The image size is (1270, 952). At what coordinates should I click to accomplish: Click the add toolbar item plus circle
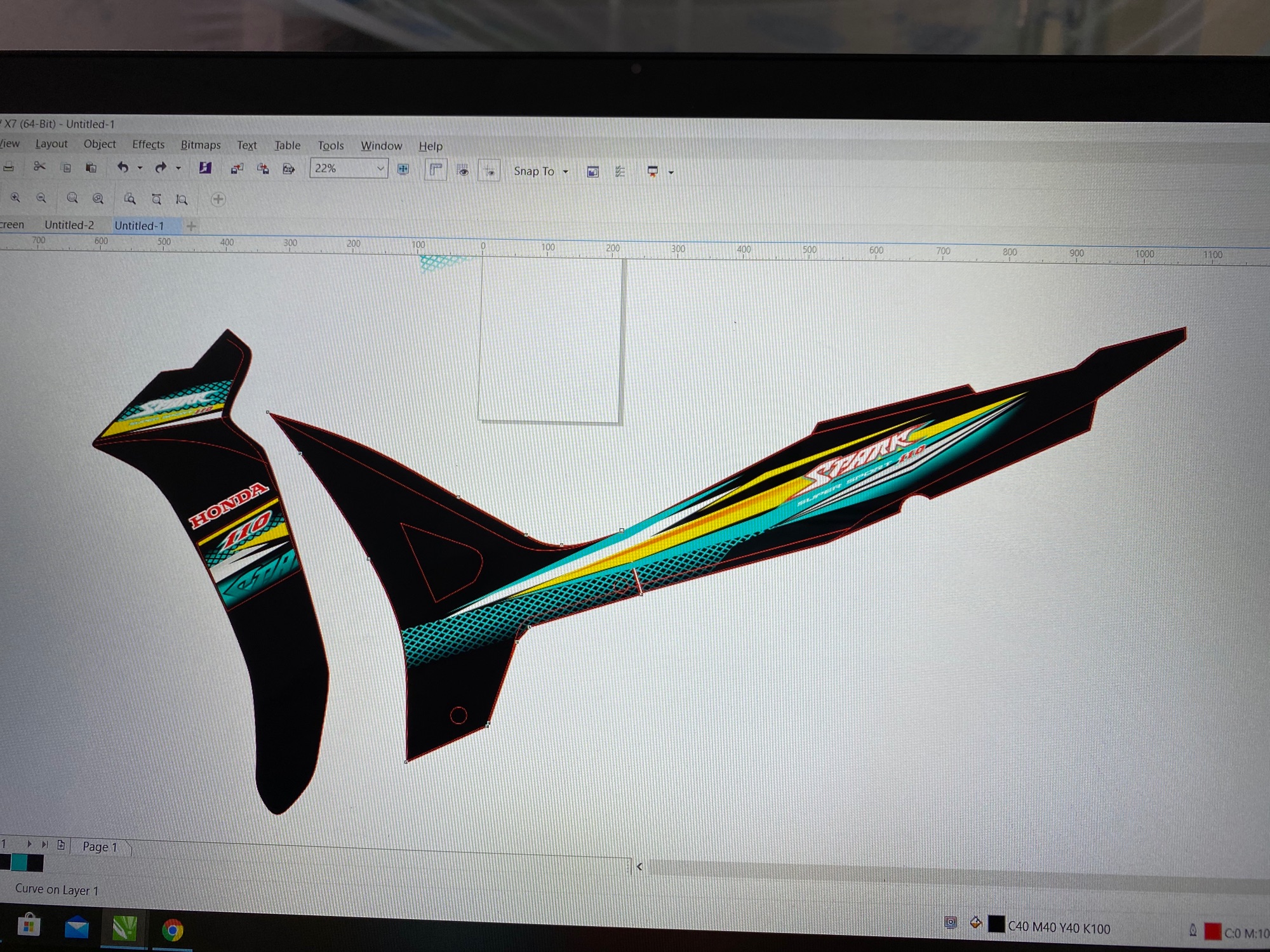218,199
